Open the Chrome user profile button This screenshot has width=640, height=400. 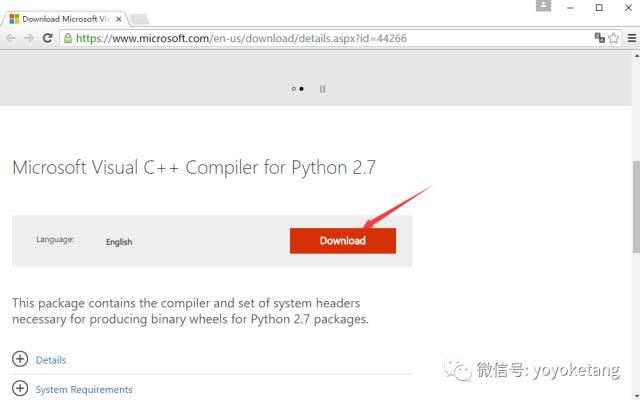543,6
